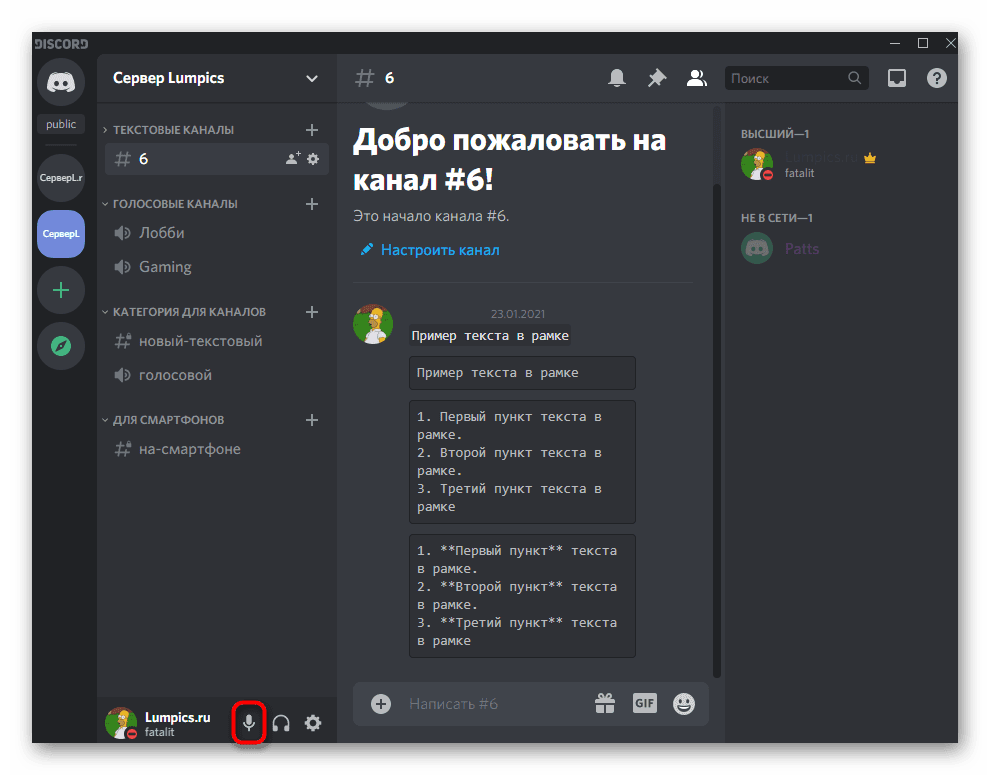This screenshot has width=990, height=775.
Task: Add text channel plus in ТЕКСТОВЫЕ КАНАЛЫ
Action: point(312,129)
